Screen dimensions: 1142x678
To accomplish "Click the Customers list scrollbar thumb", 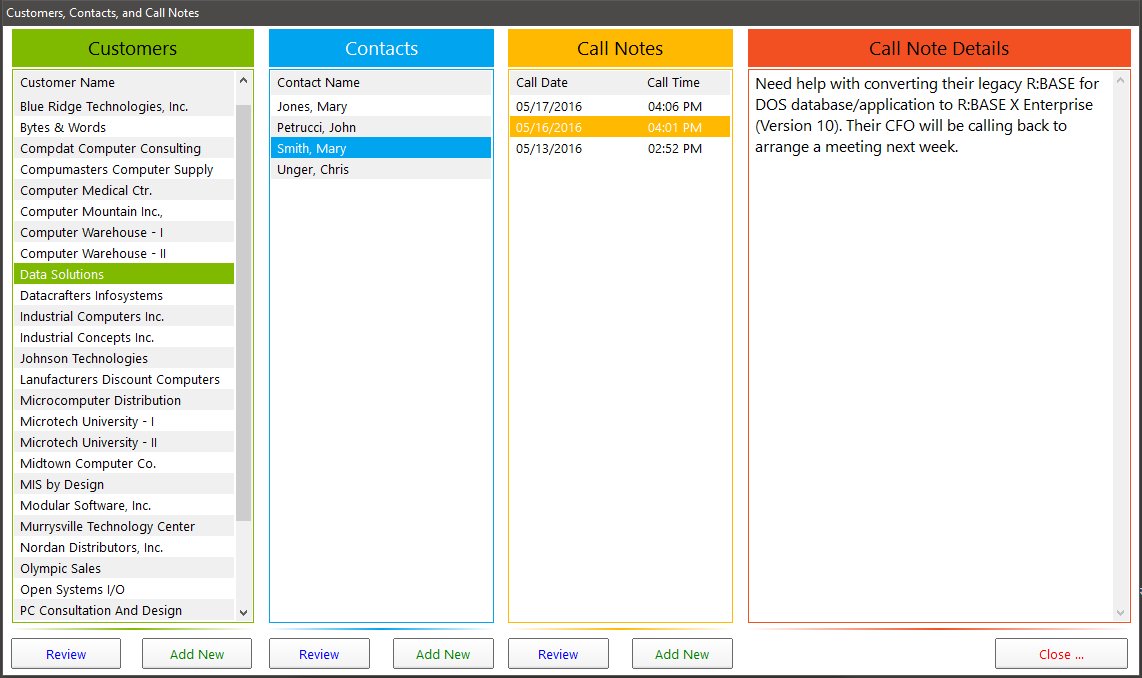I will [x=244, y=312].
